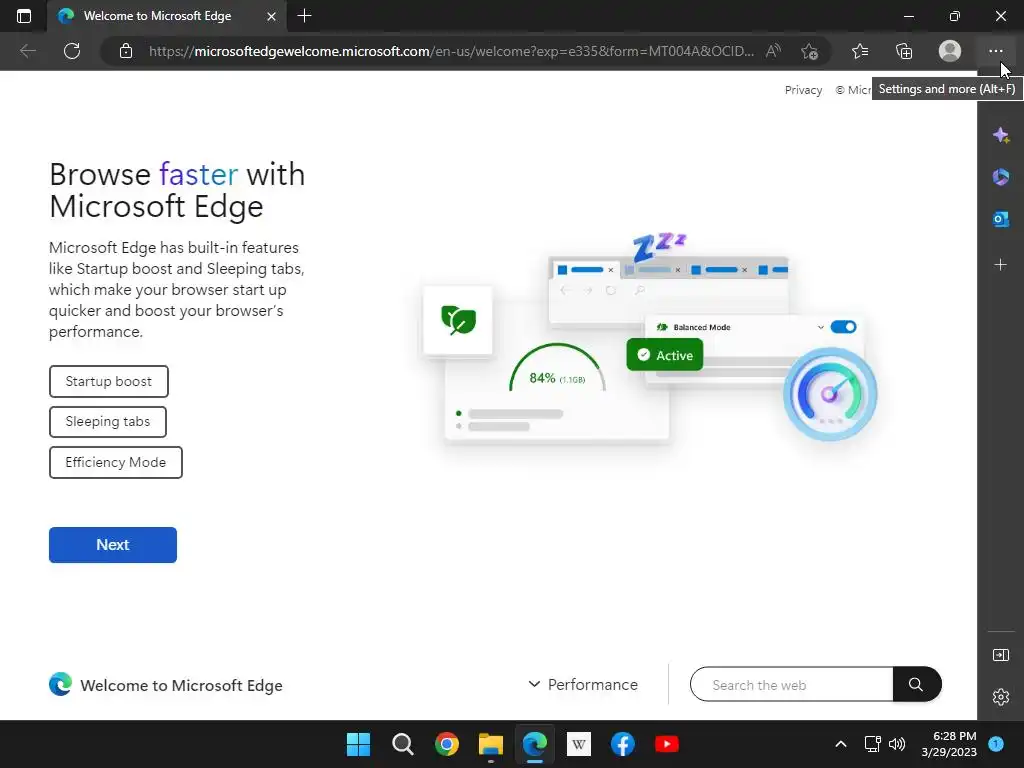This screenshot has height=768, width=1024.
Task: Select the Startup boost button
Action: [x=108, y=381]
